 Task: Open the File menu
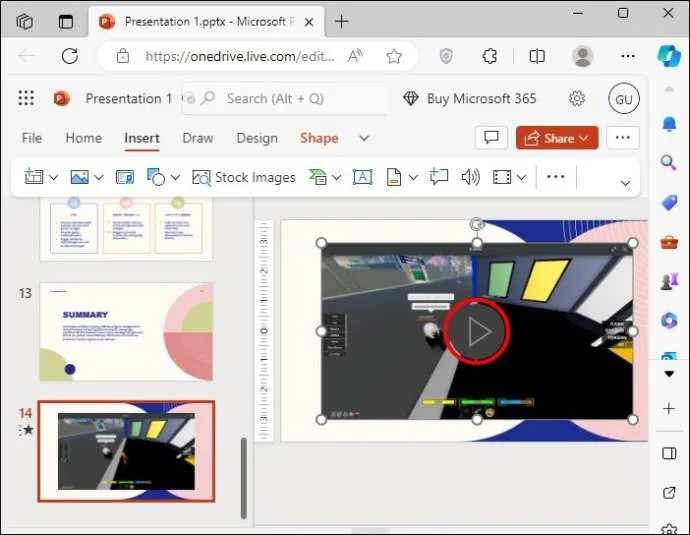pos(32,138)
